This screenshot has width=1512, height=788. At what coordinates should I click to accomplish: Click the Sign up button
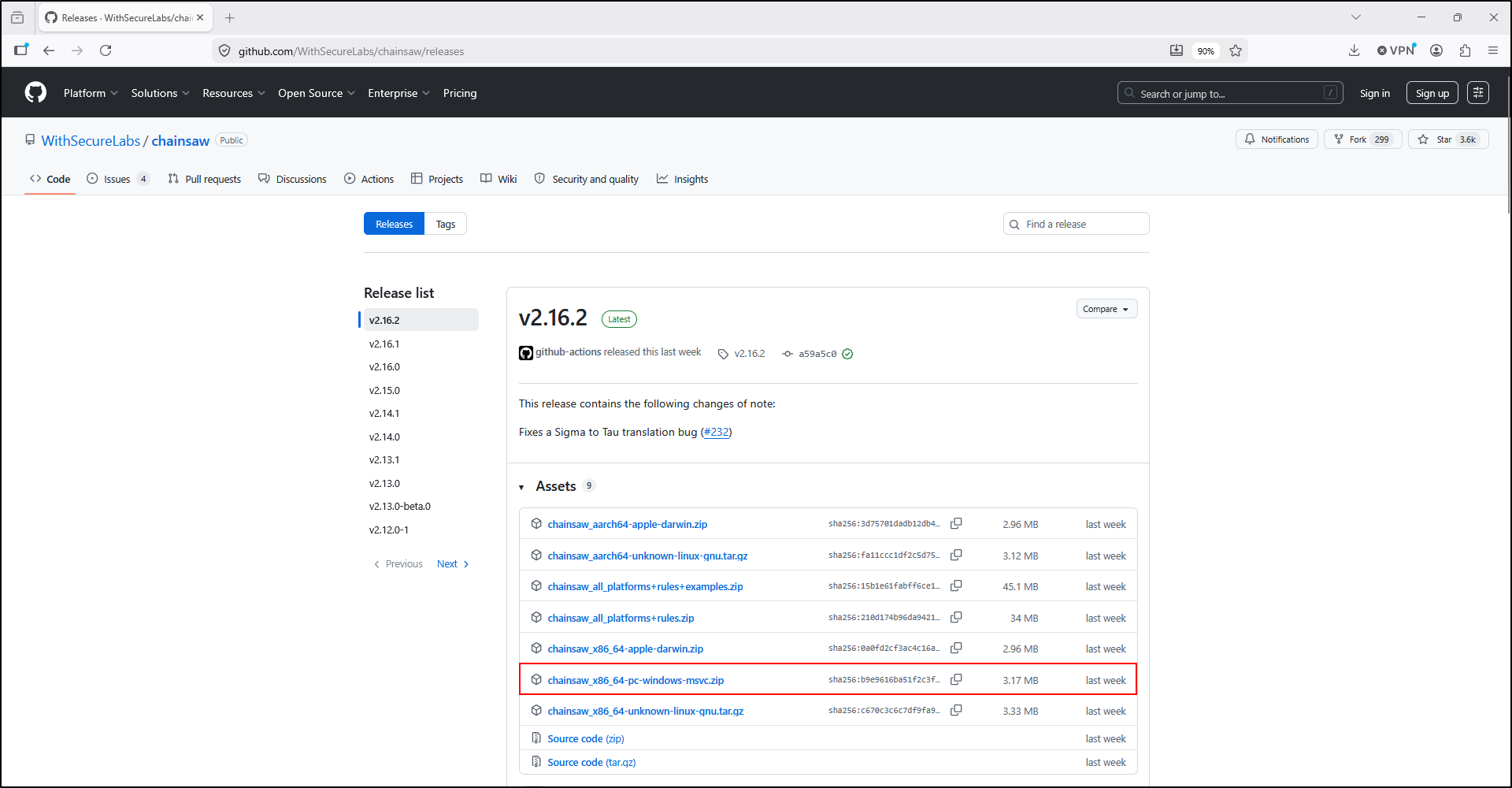[1432, 93]
